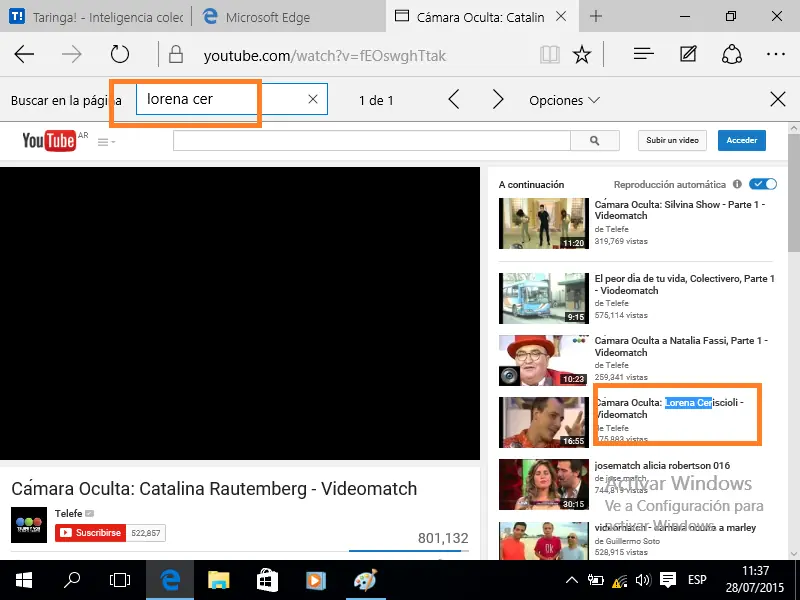The image size is (800, 600).
Task: Show hidden tray icons chevron
Action: pos(572,580)
